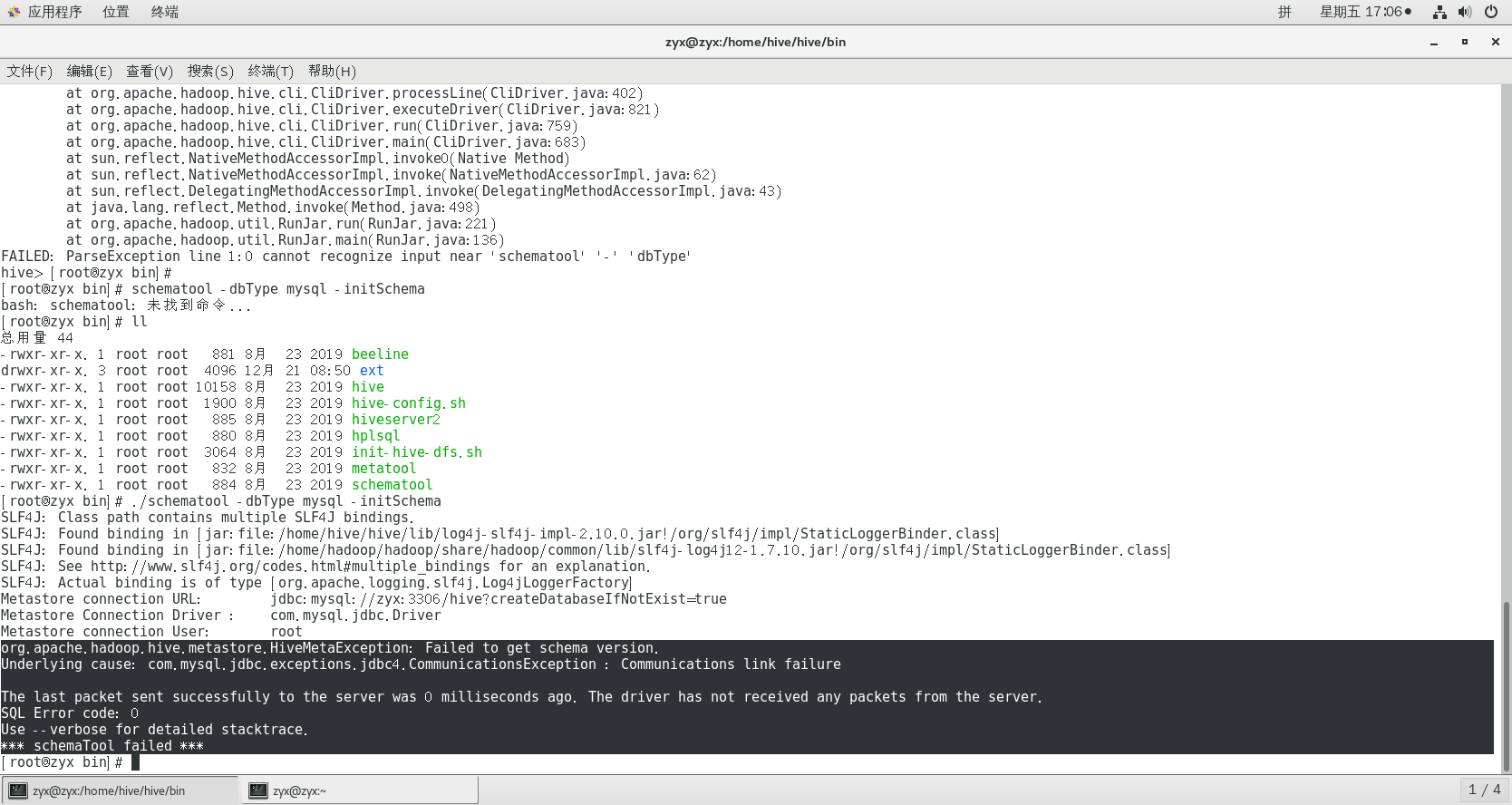The width and height of the screenshot is (1512, 805).
Task: Open the 终端 menu in top panel
Action: coord(164,12)
